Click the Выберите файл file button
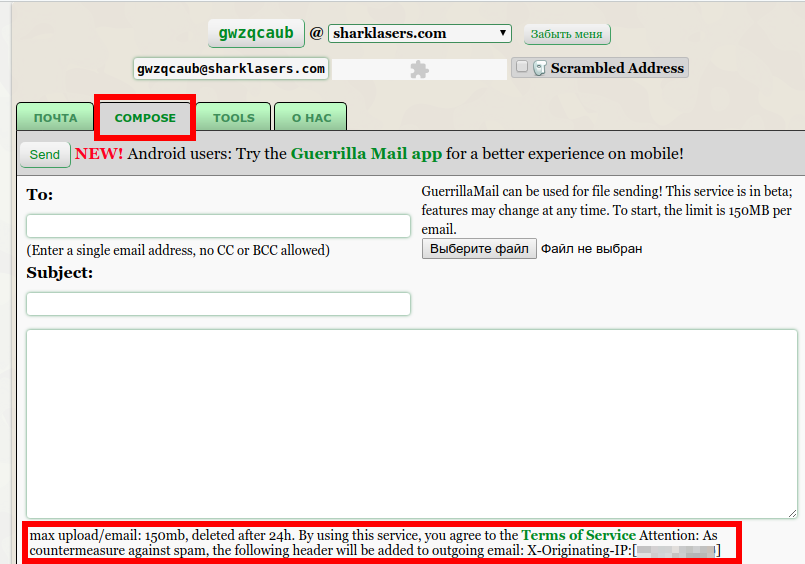The width and height of the screenshot is (805, 564). click(x=479, y=248)
